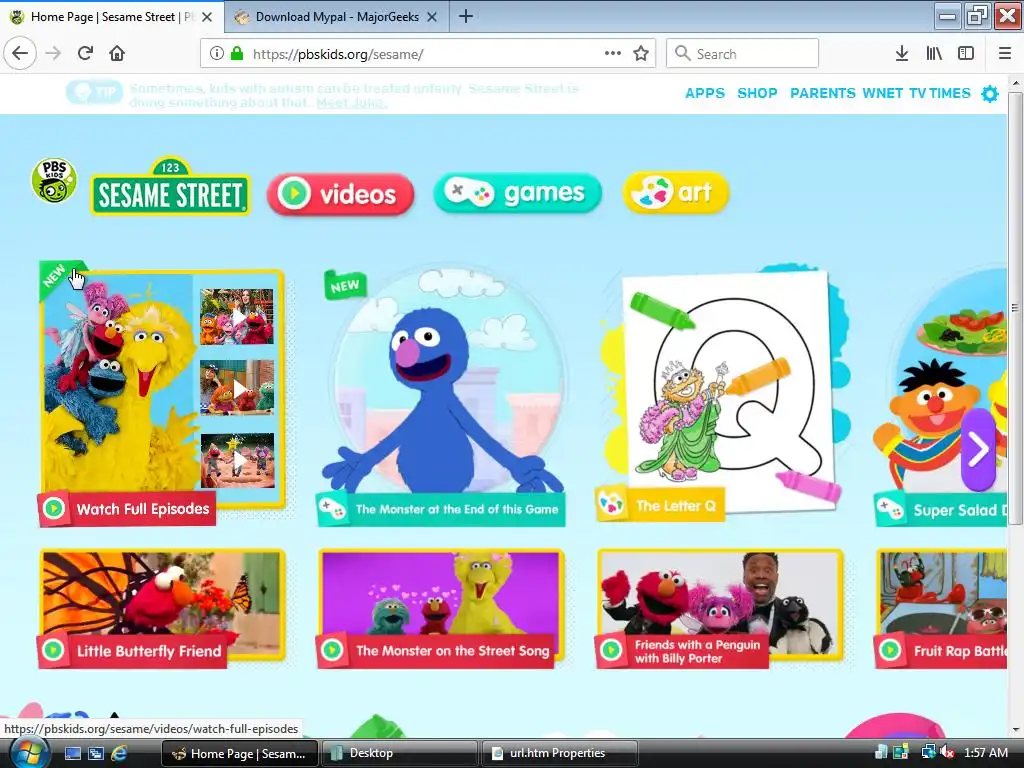Click the network tray icon
The width and height of the screenshot is (1024, 768).
click(x=928, y=752)
